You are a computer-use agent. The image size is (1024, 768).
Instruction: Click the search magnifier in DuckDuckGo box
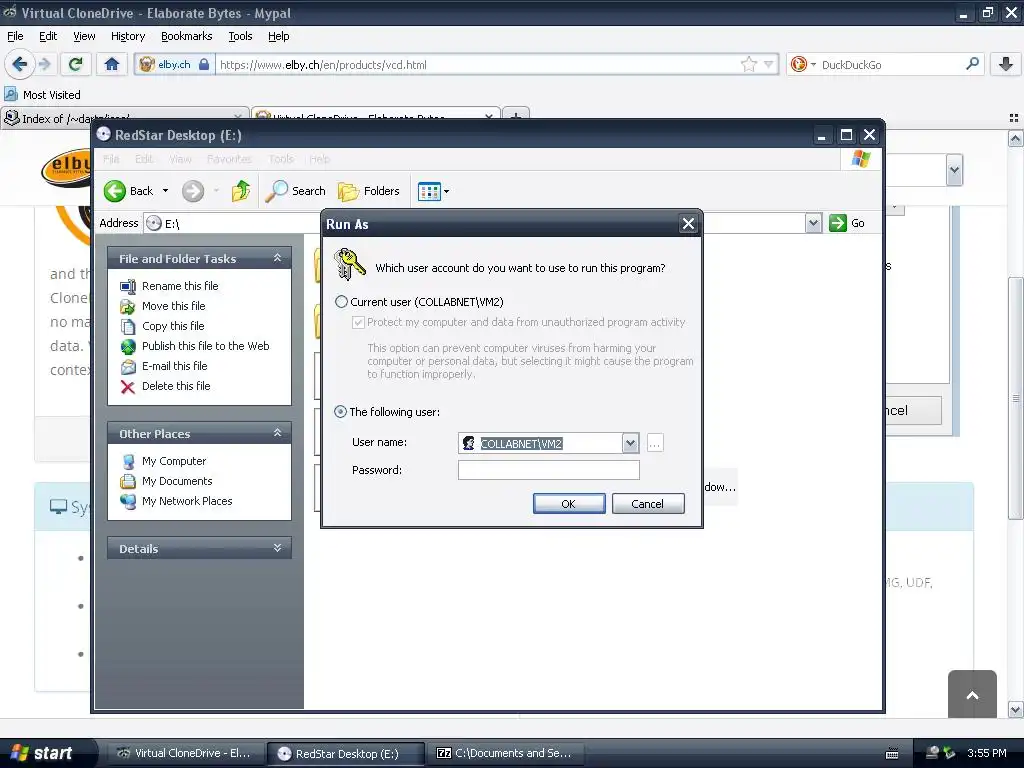point(972,64)
